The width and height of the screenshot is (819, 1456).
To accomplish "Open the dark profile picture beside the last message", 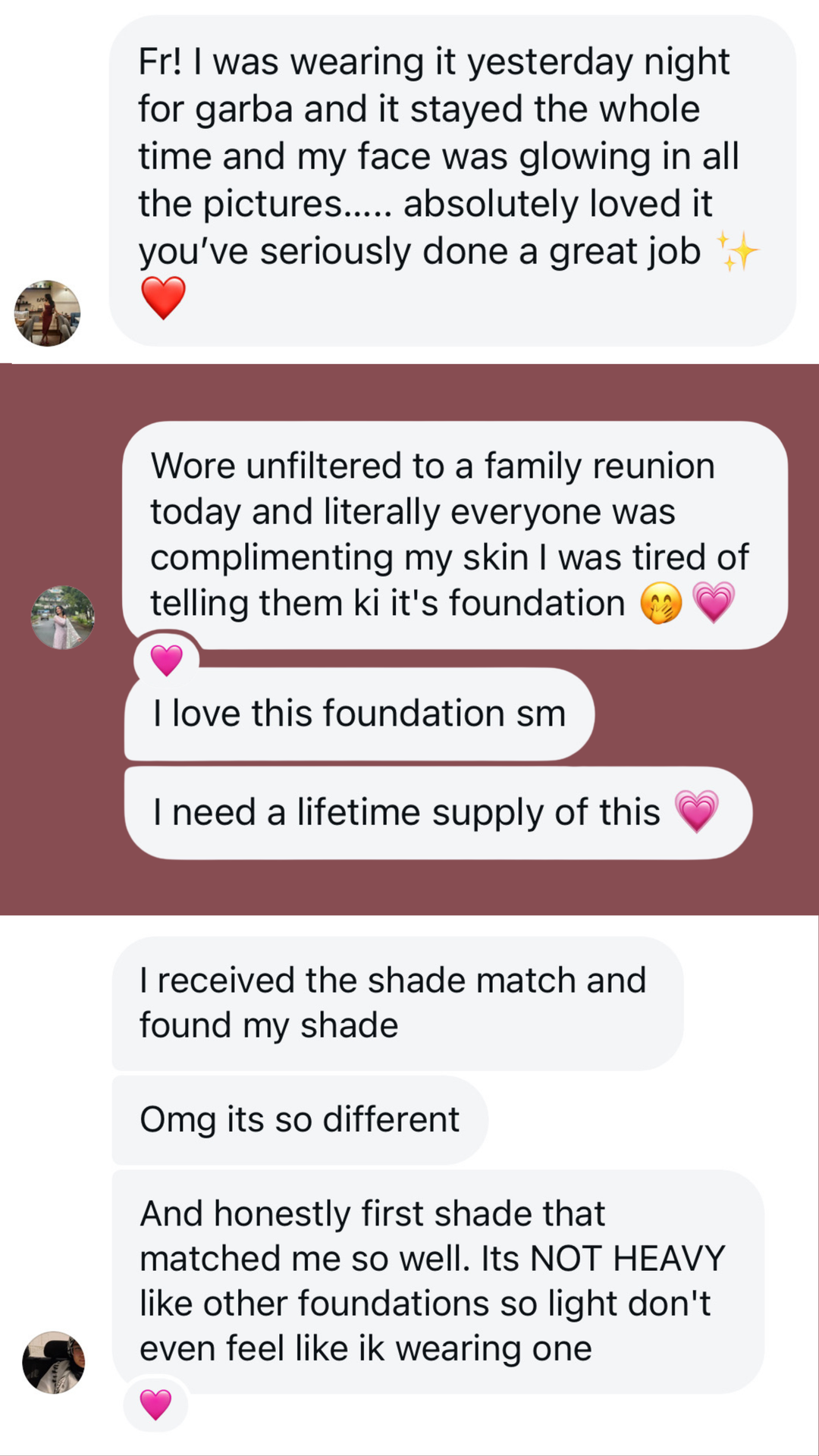I will pos(53,1363).
